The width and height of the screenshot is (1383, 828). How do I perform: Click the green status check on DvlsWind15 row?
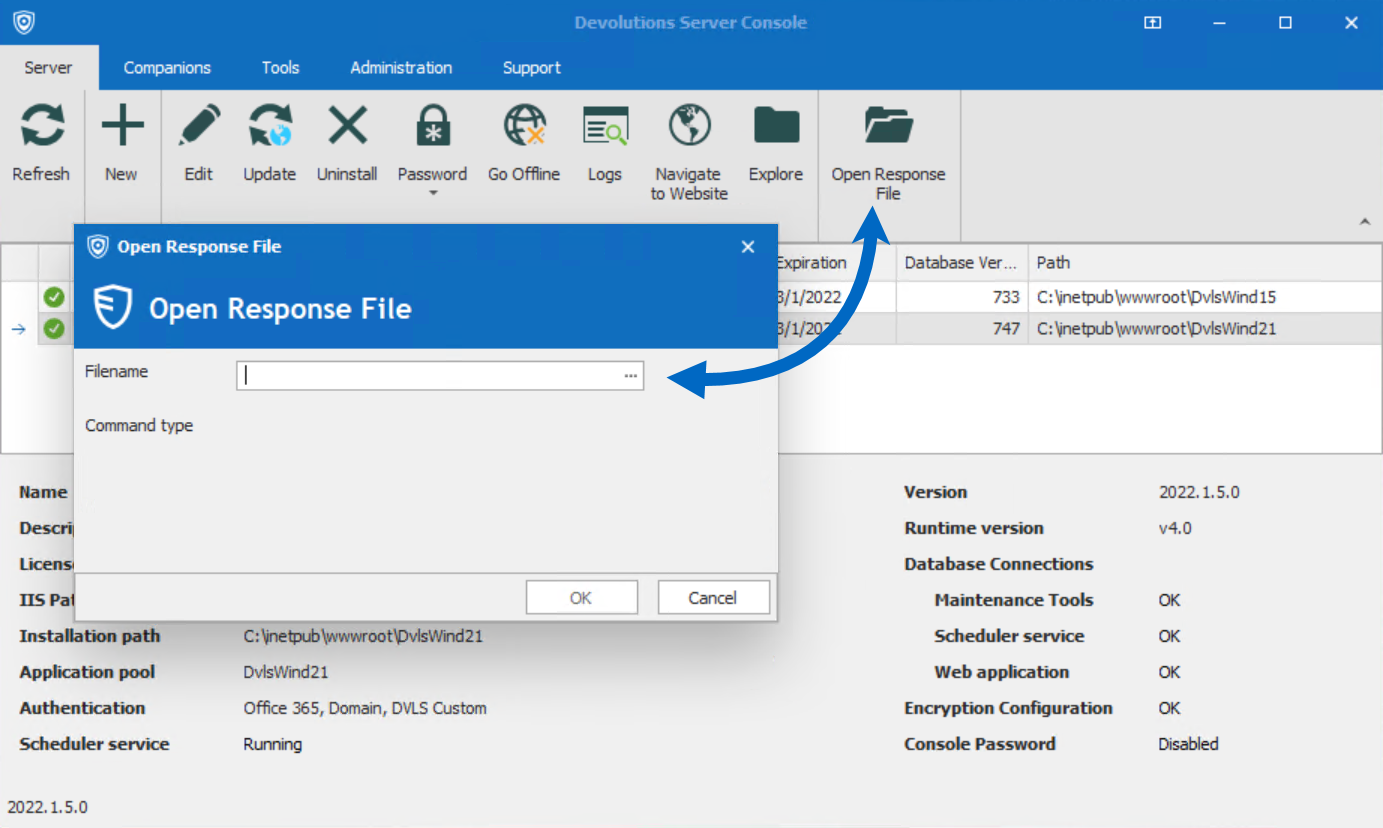point(54,296)
